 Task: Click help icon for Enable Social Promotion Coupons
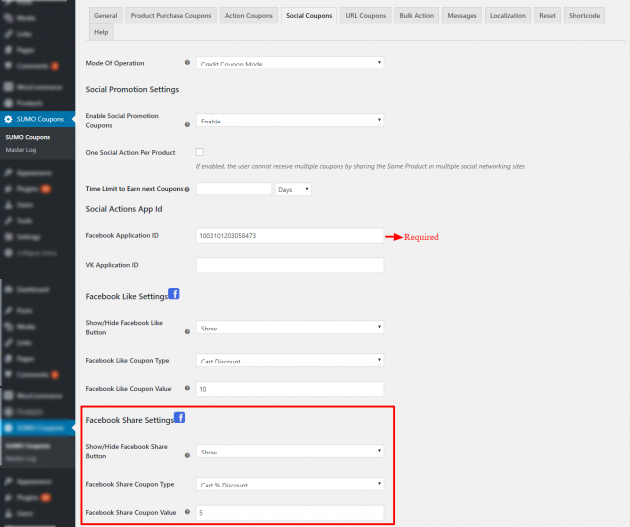tap(187, 125)
